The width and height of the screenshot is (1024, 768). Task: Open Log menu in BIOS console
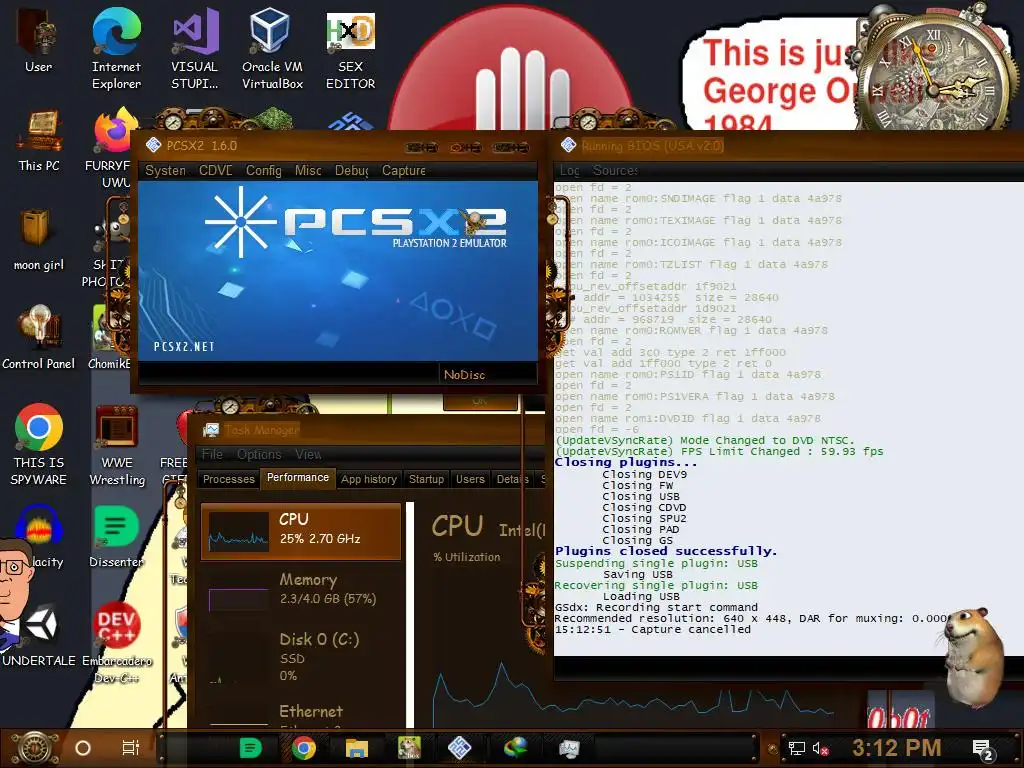coord(569,170)
